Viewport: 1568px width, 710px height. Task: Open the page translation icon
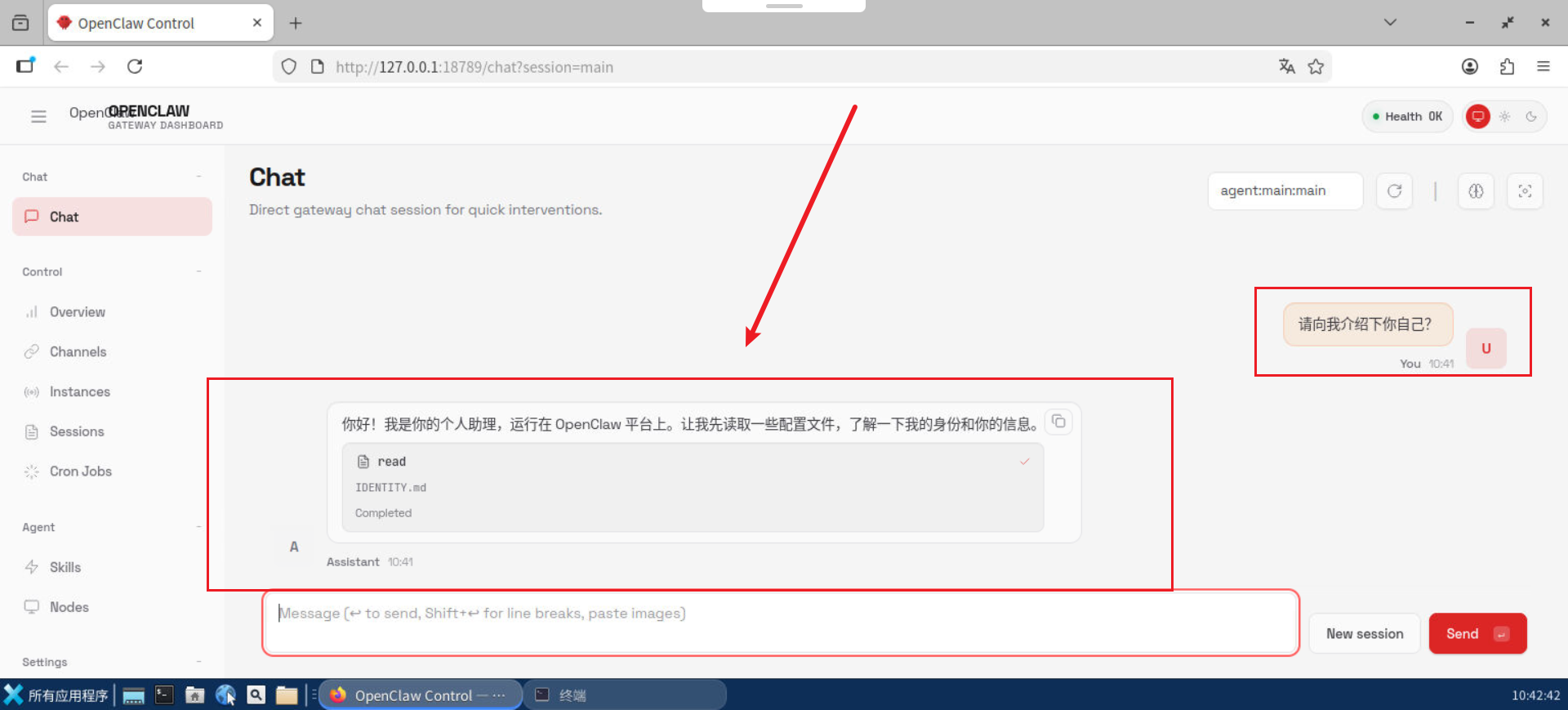pos(1287,67)
